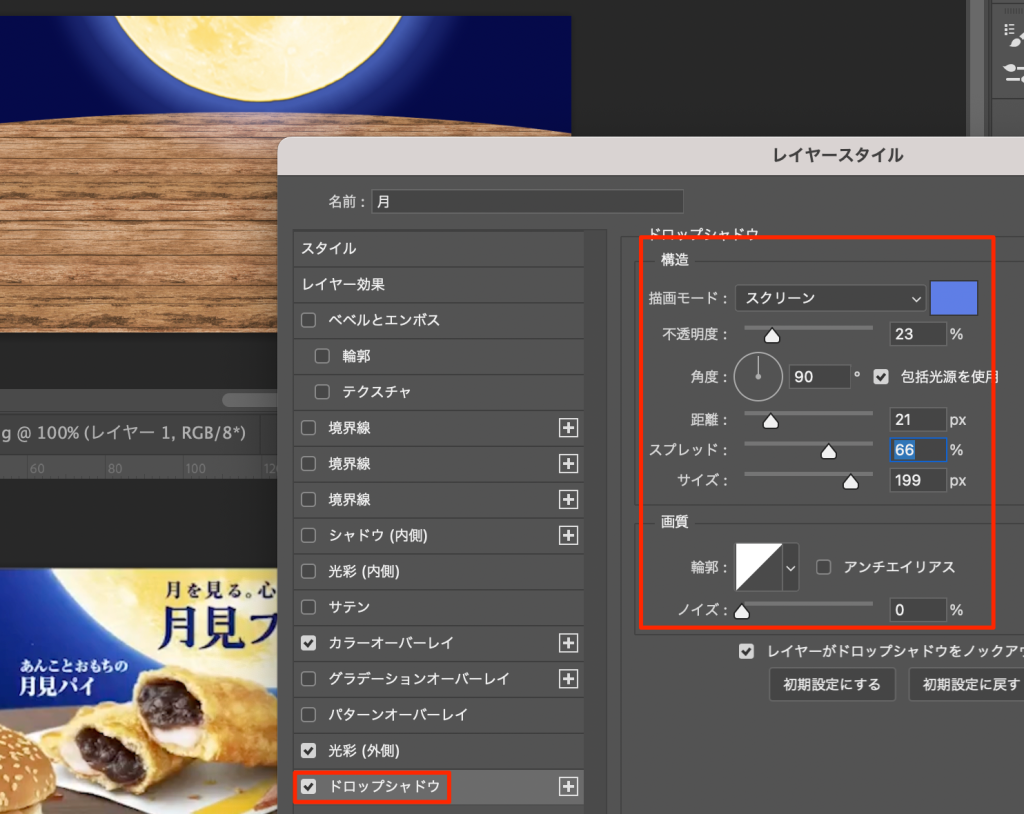Click the 名前 name input field

pyautogui.click(x=527, y=201)
